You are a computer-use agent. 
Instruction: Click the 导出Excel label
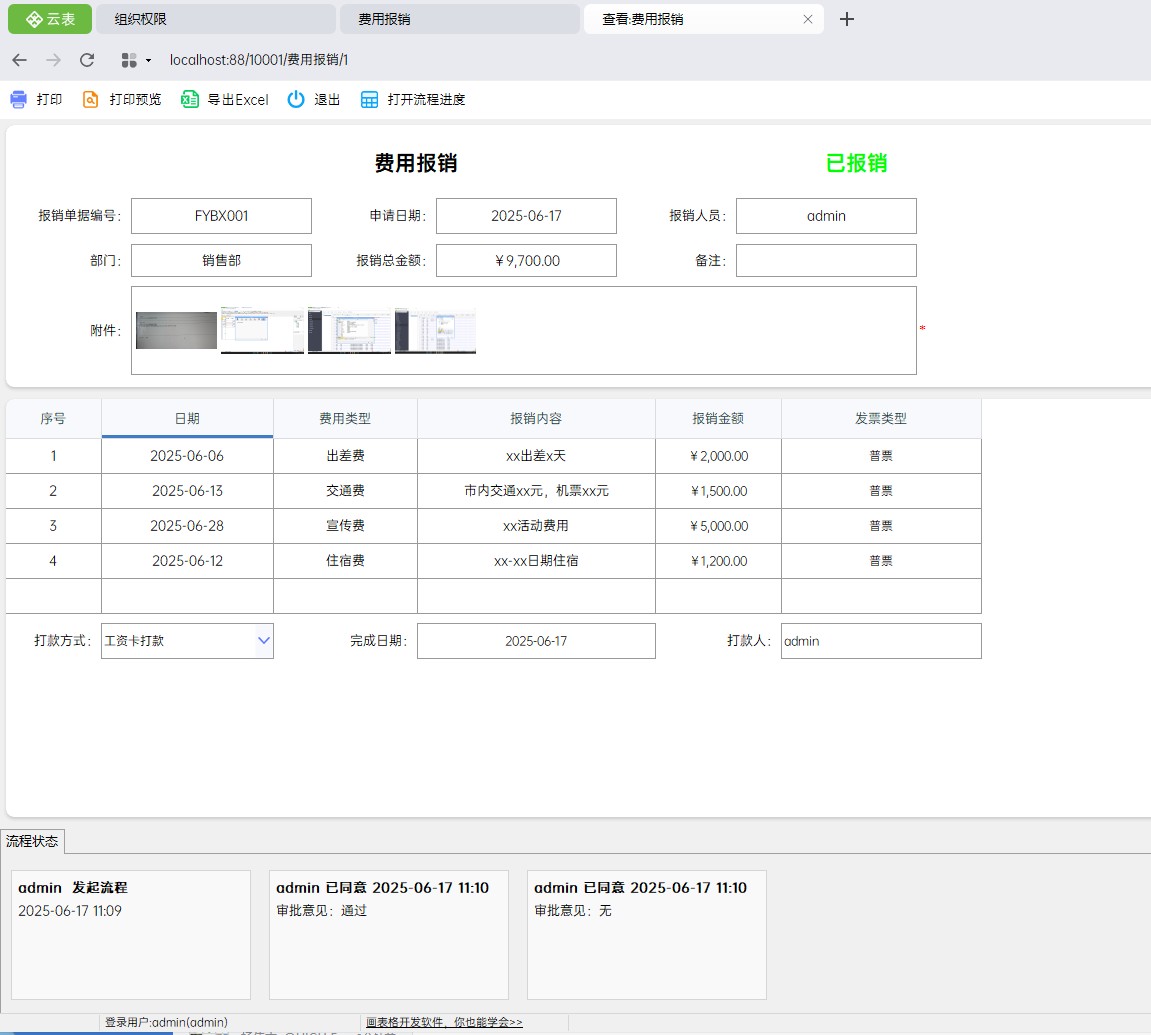[238, 100]
